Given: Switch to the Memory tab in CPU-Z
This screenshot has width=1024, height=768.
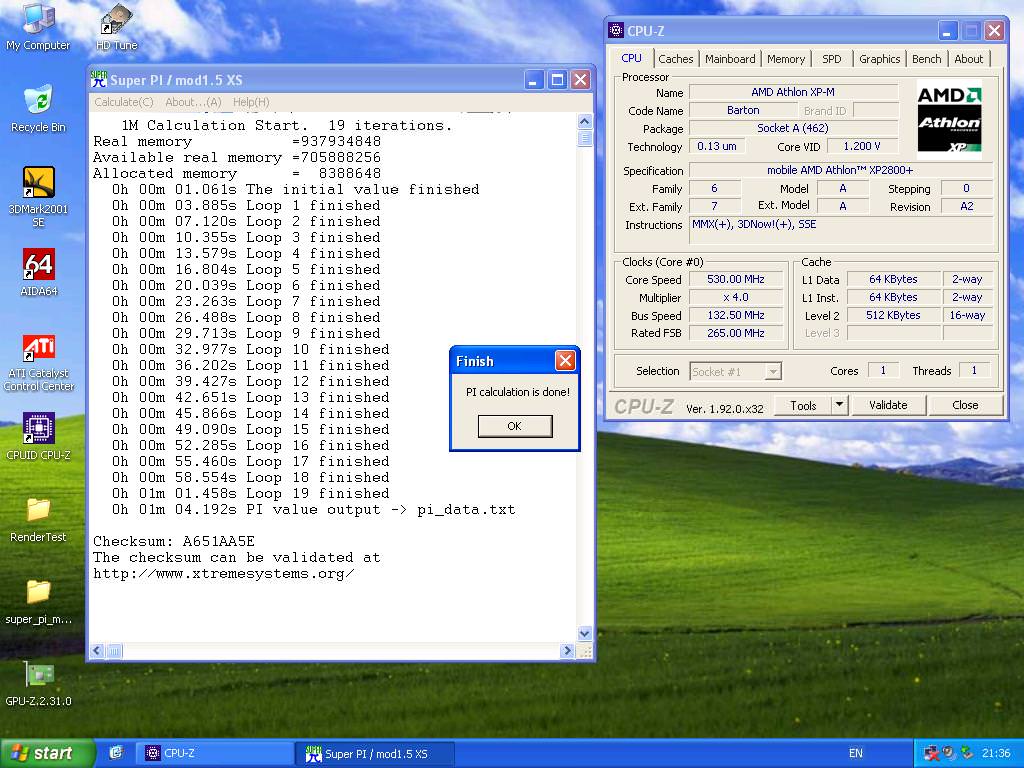Looking at the screenshot, I should click(786, 59).
